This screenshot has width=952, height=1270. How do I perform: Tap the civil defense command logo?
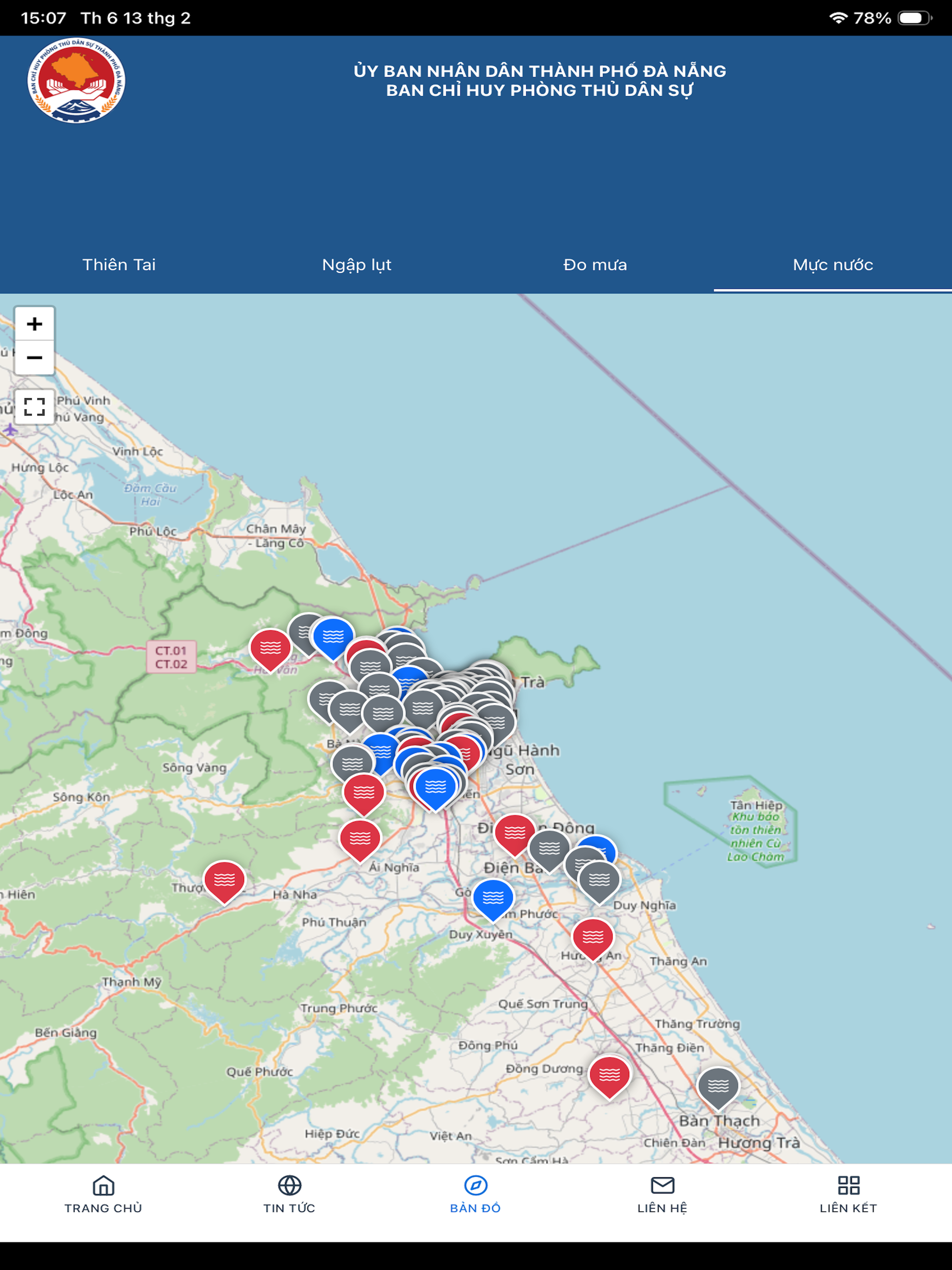pos(76,80)
